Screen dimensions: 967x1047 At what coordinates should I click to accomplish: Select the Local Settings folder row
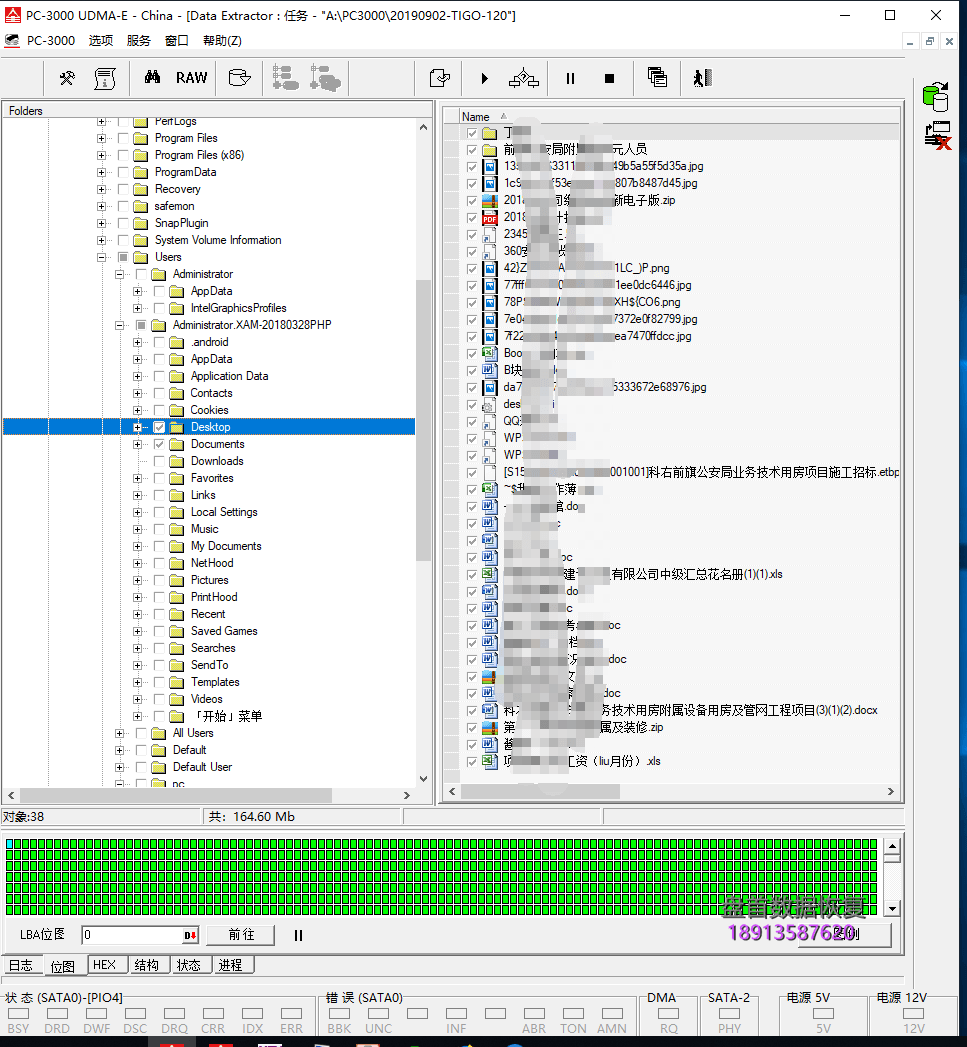tap(224, 512)
